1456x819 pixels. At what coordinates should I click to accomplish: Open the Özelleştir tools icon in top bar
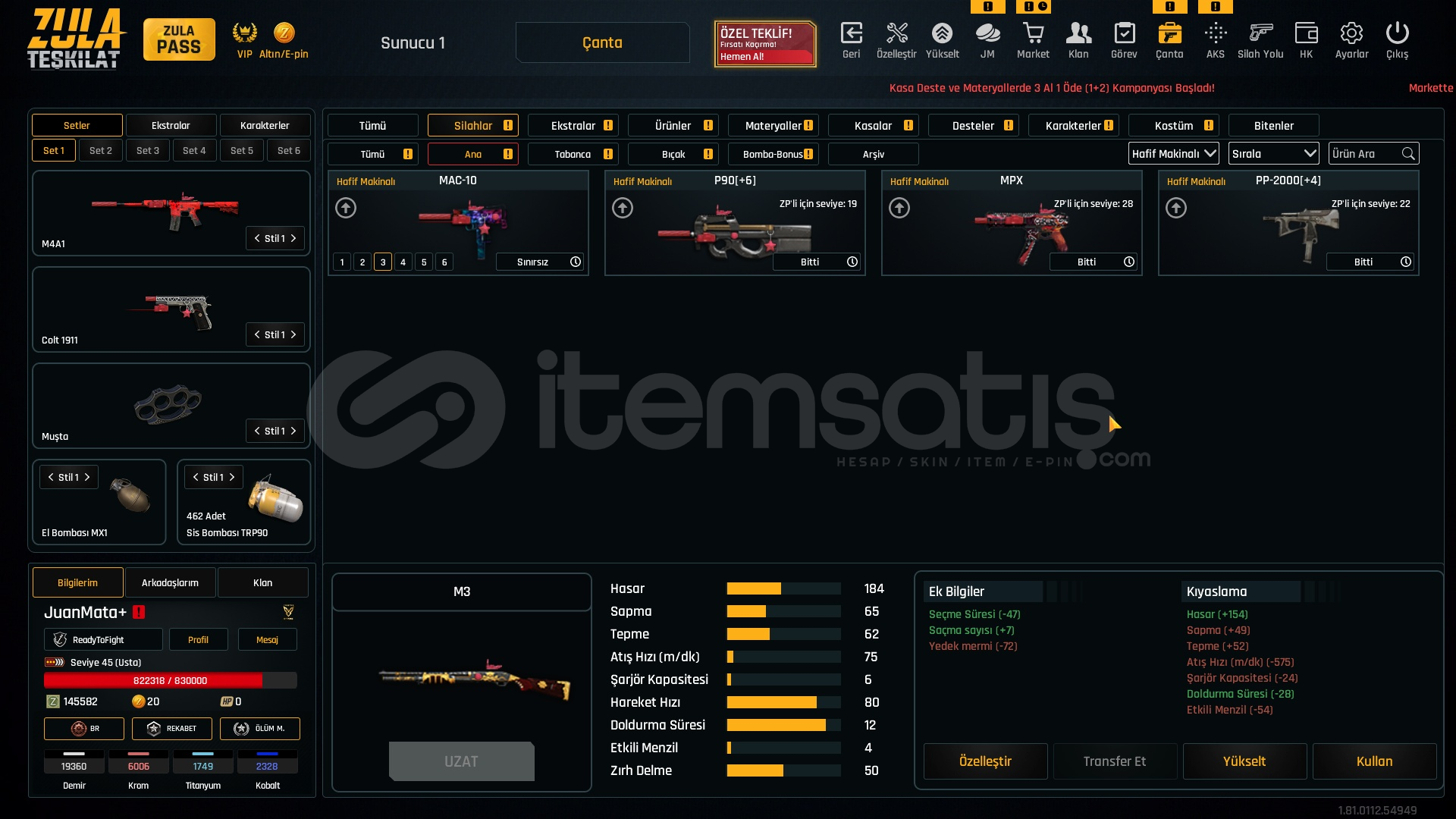896,34
